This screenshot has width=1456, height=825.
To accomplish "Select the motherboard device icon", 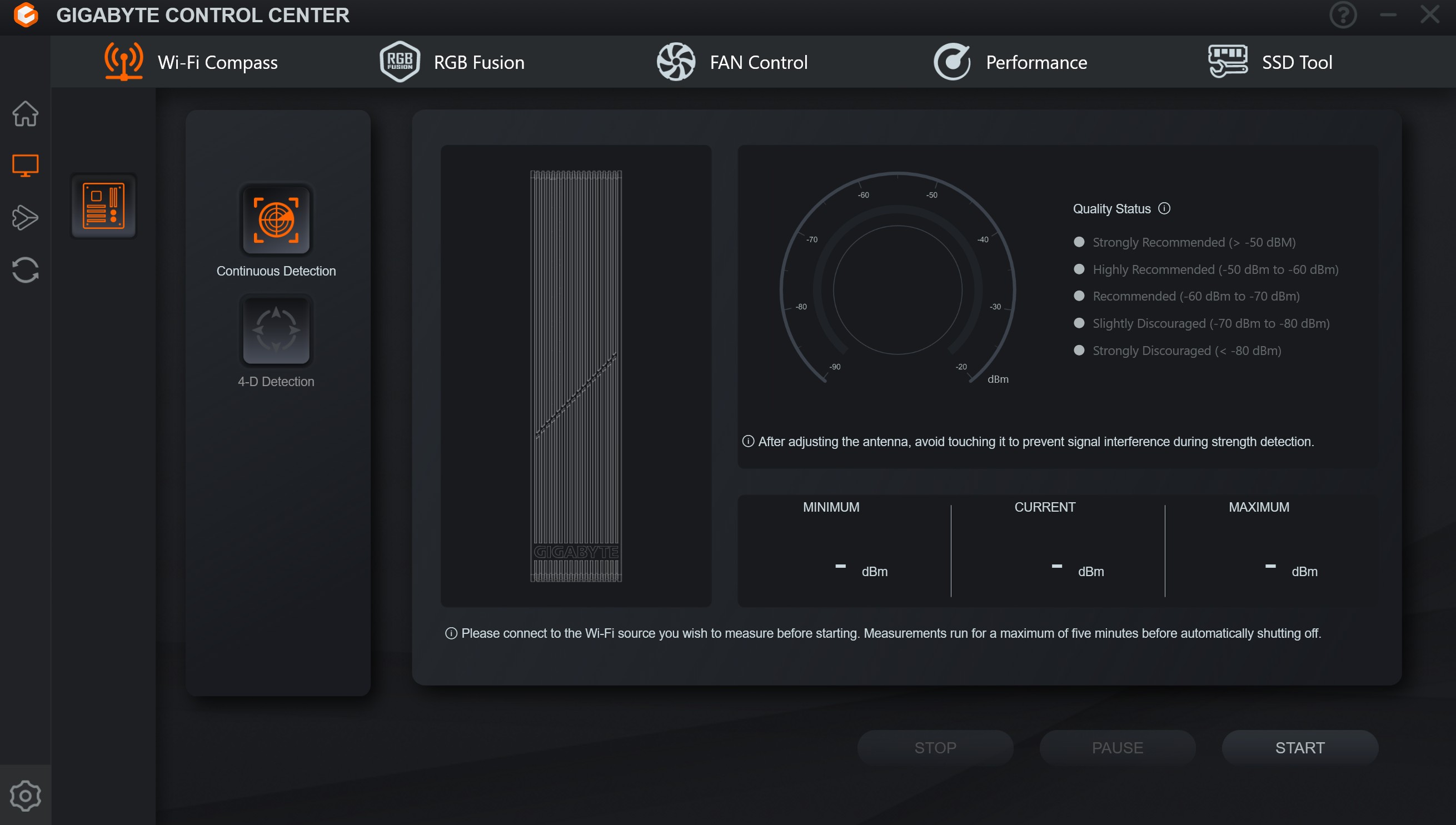I will pos(104,206).
